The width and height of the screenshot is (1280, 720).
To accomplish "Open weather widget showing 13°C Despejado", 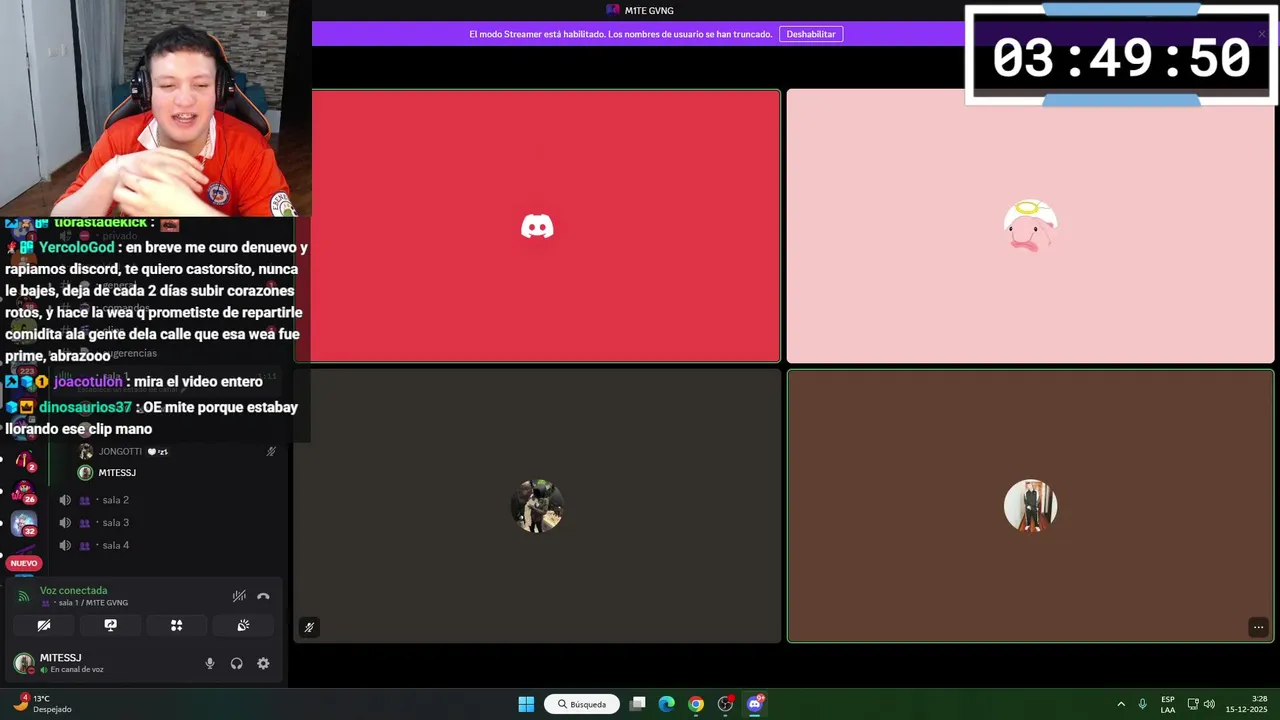I will (x=44, y=704).
